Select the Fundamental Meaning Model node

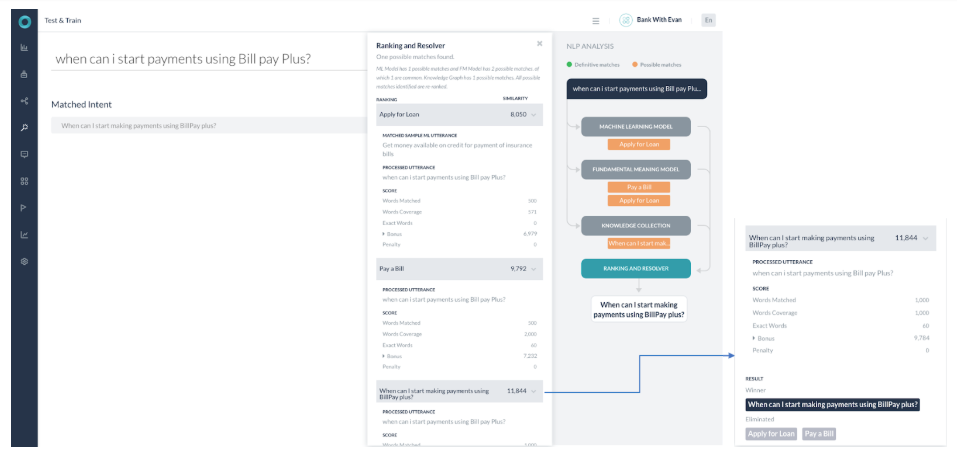(x=635, y=170)
